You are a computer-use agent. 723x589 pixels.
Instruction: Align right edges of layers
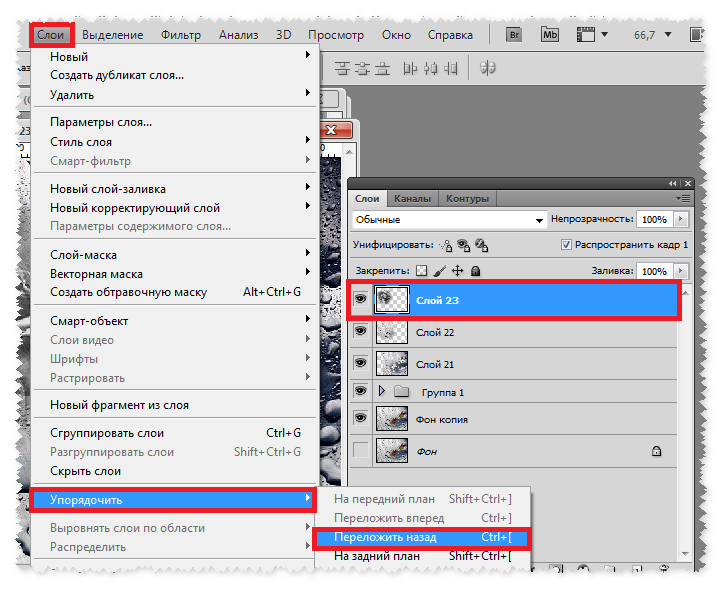click(450, 69)
